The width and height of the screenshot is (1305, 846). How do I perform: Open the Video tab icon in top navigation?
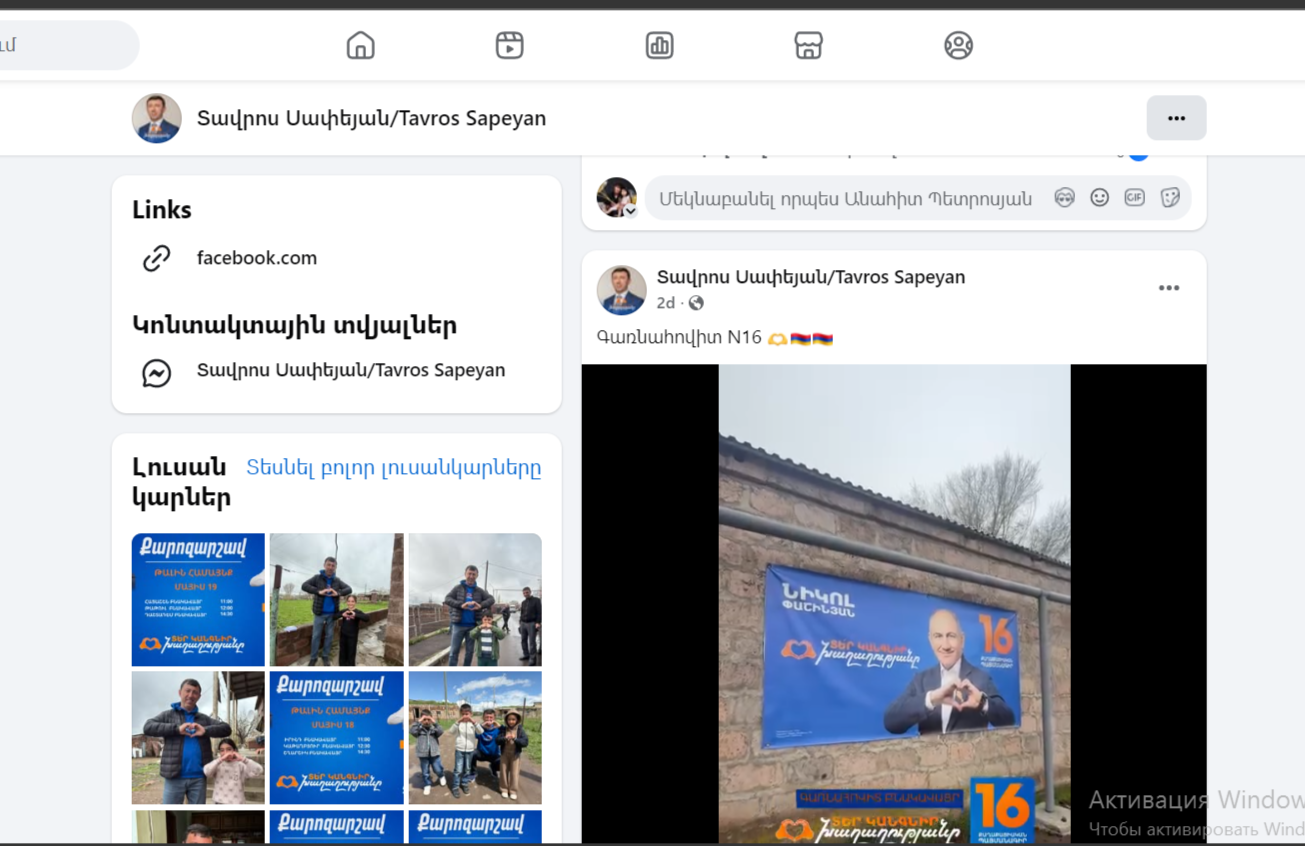[x=510, y=45]
